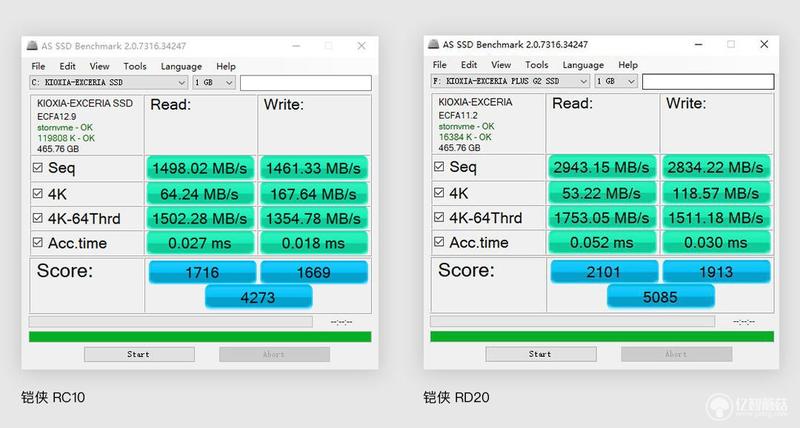Screen dimensions: 800x428
Task: Expand the C: KIOXIA-EXCERIA SSD drive dropdown
Action: point(109,82)
